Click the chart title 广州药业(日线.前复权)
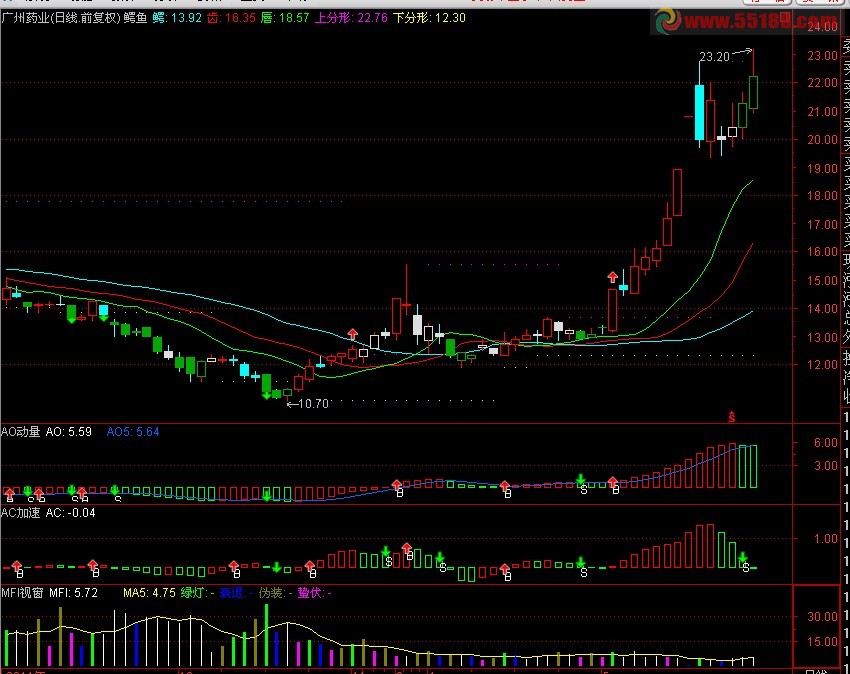Image resolution: width=850 pixels, height=674 pixels. (x=61, y=18)
